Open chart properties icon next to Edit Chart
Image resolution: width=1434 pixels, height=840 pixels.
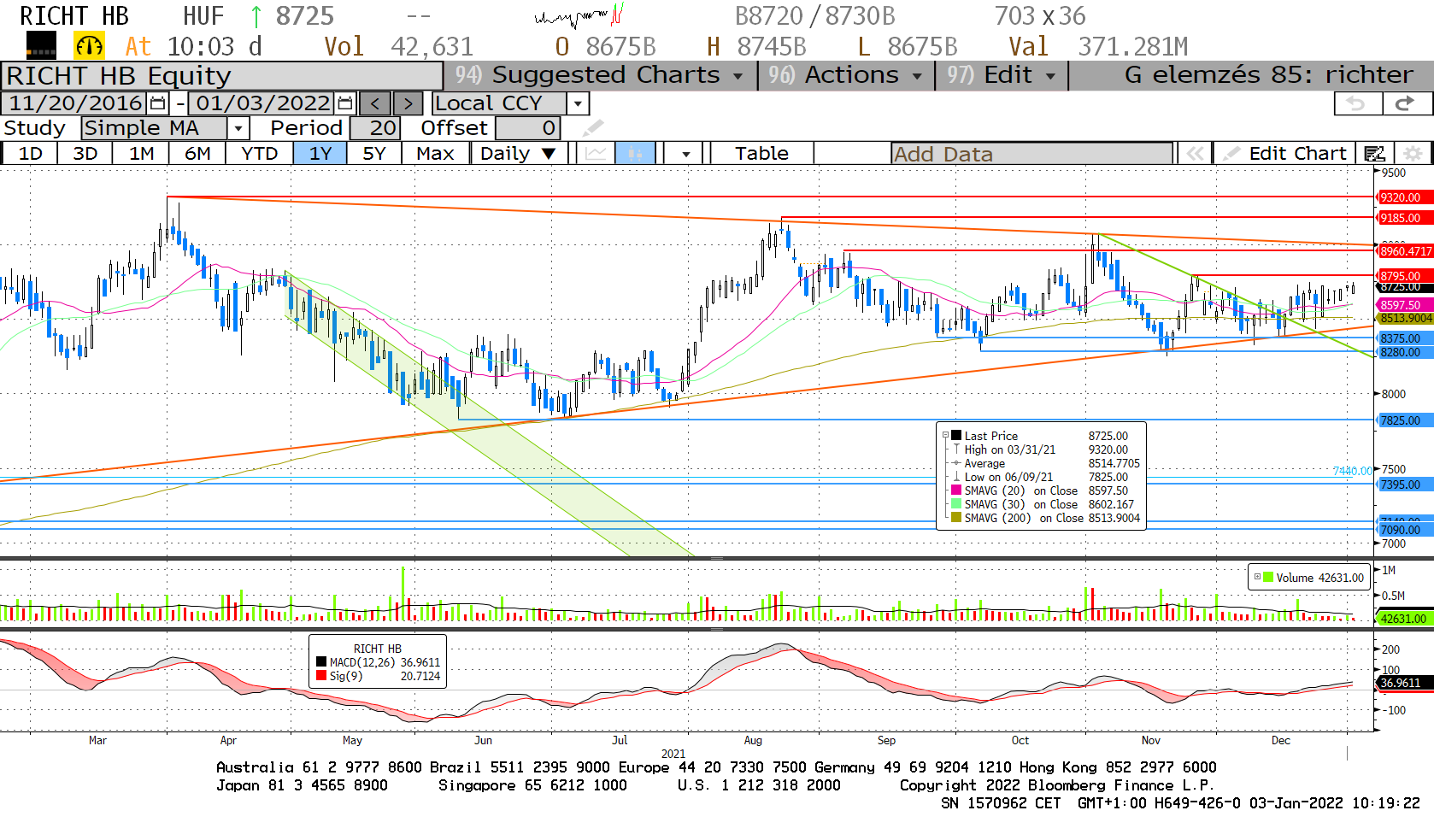tap(1374, 154)
